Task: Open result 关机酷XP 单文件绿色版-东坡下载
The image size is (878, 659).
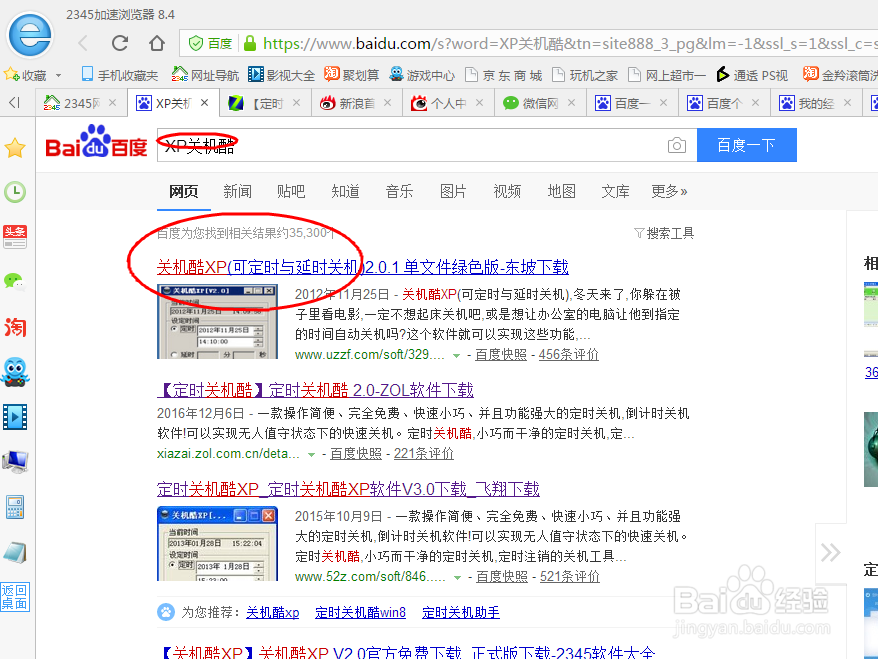Action: (x=363, y=267)
